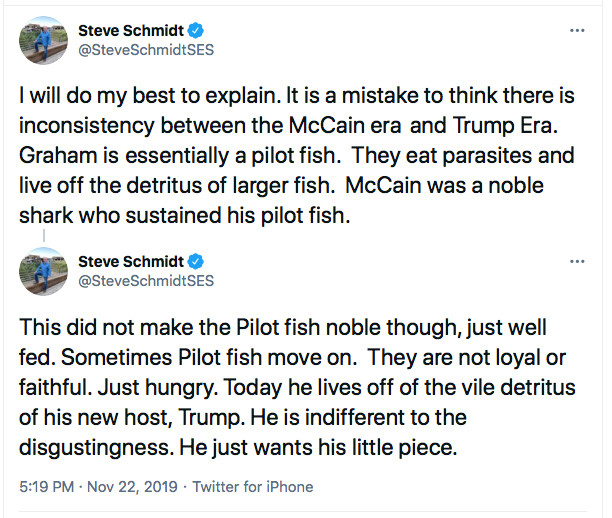Click the thread connector line between tweets
Screen dimensions: 612x518
44,236
